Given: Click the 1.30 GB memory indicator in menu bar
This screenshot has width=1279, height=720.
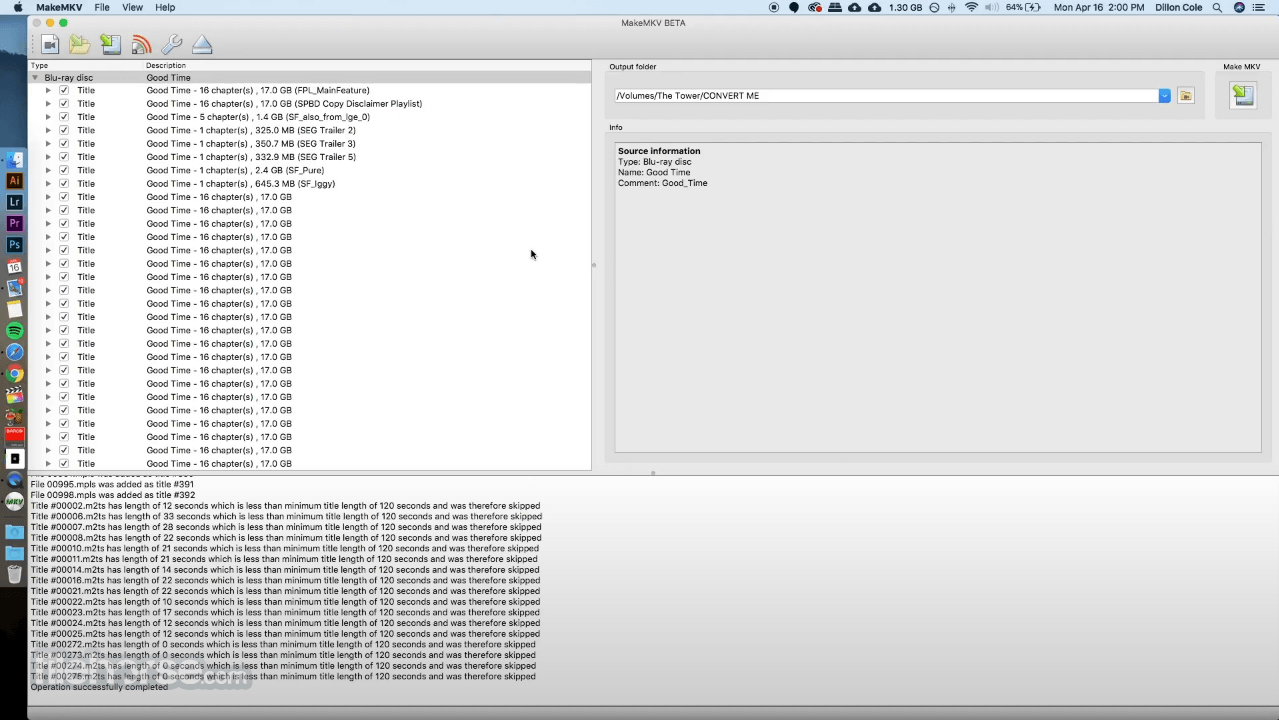Looking at the screenshot, I should click(905, 7).
